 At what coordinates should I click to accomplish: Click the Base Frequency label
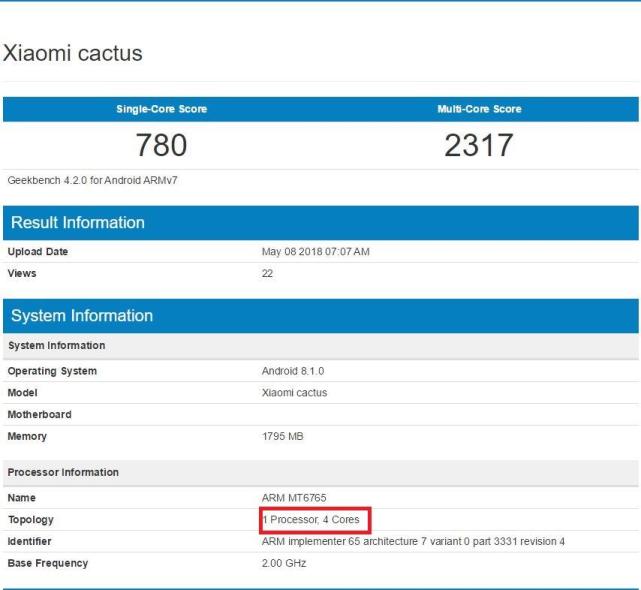[48, 563]
